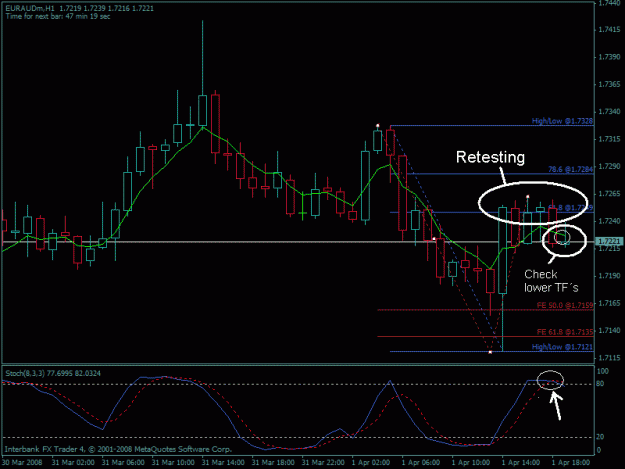This screenshot has width=625, height=469.
Task: Click the '31 Mar 22:00' time label
Action: [323, 463]
